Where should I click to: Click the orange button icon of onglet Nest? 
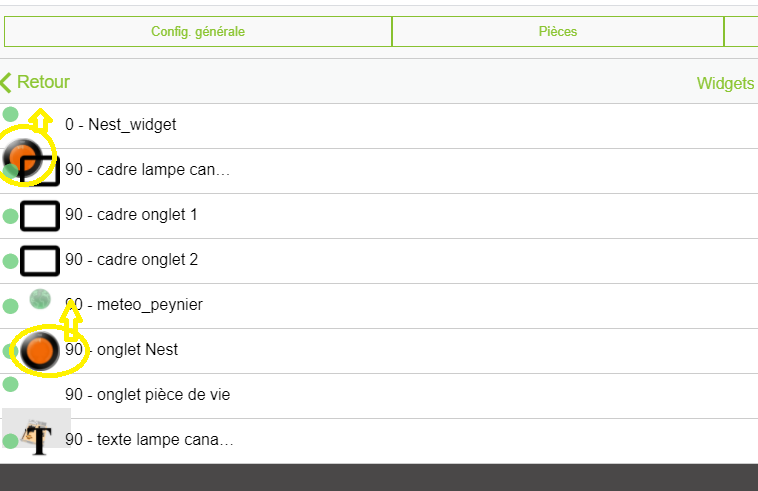[x=40, y=351]
